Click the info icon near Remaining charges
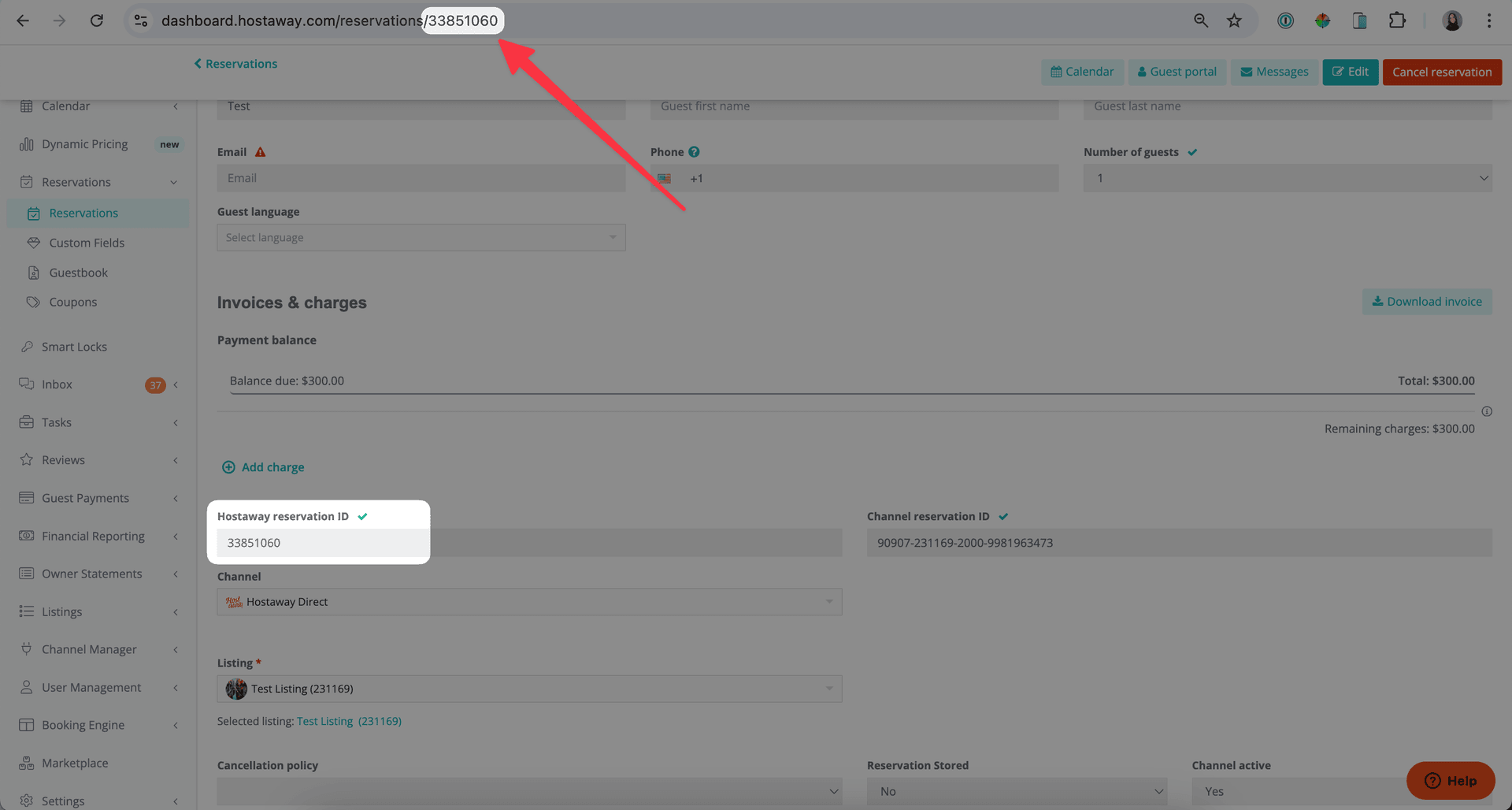 click(x=1487, y=411)
